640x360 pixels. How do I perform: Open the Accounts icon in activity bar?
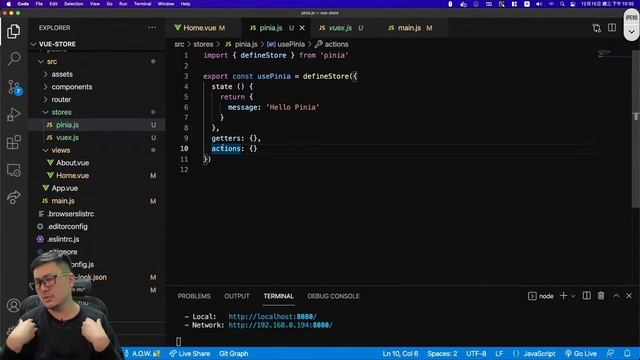(x=13, y=305)
